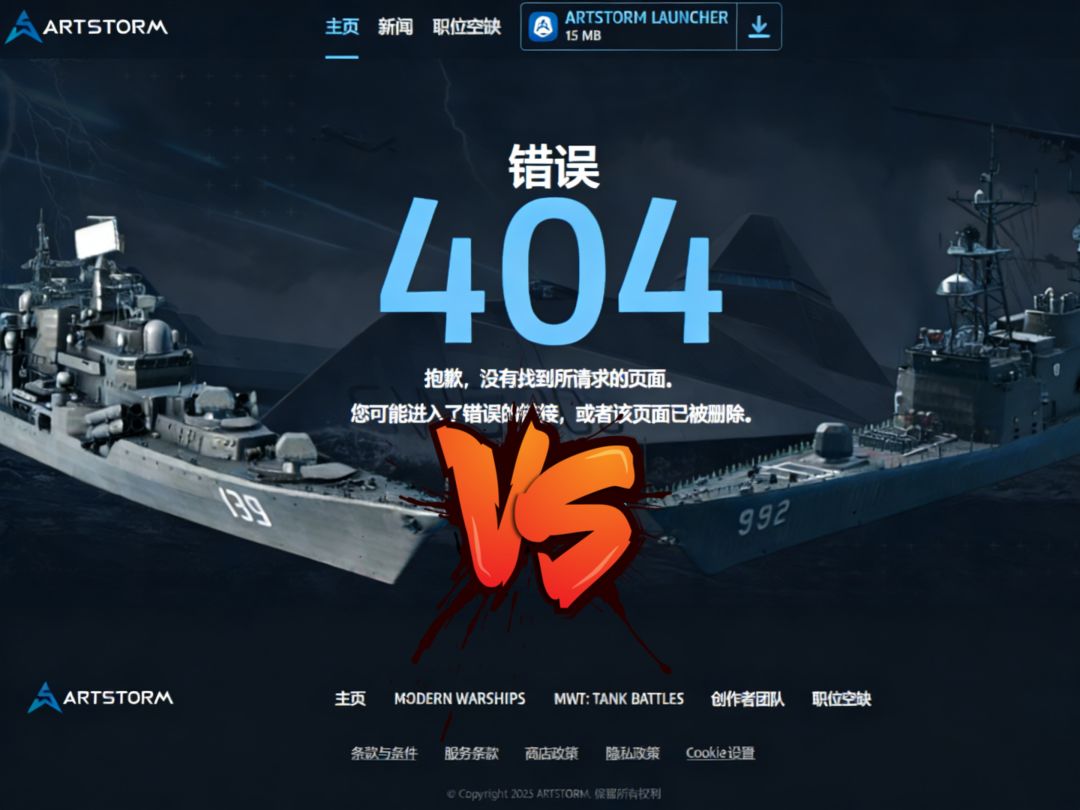
Task: Open the 条款与条件 link
Action: [x=384, y=753]
